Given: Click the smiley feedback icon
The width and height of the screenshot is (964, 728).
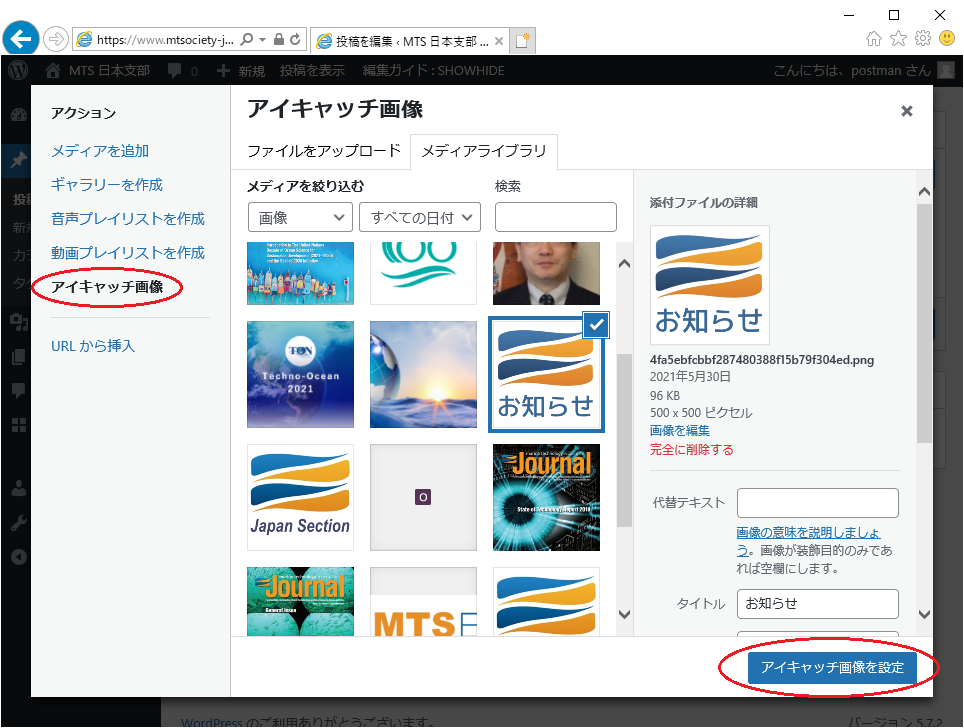Looking at the screenshot, I should (946, 39).
